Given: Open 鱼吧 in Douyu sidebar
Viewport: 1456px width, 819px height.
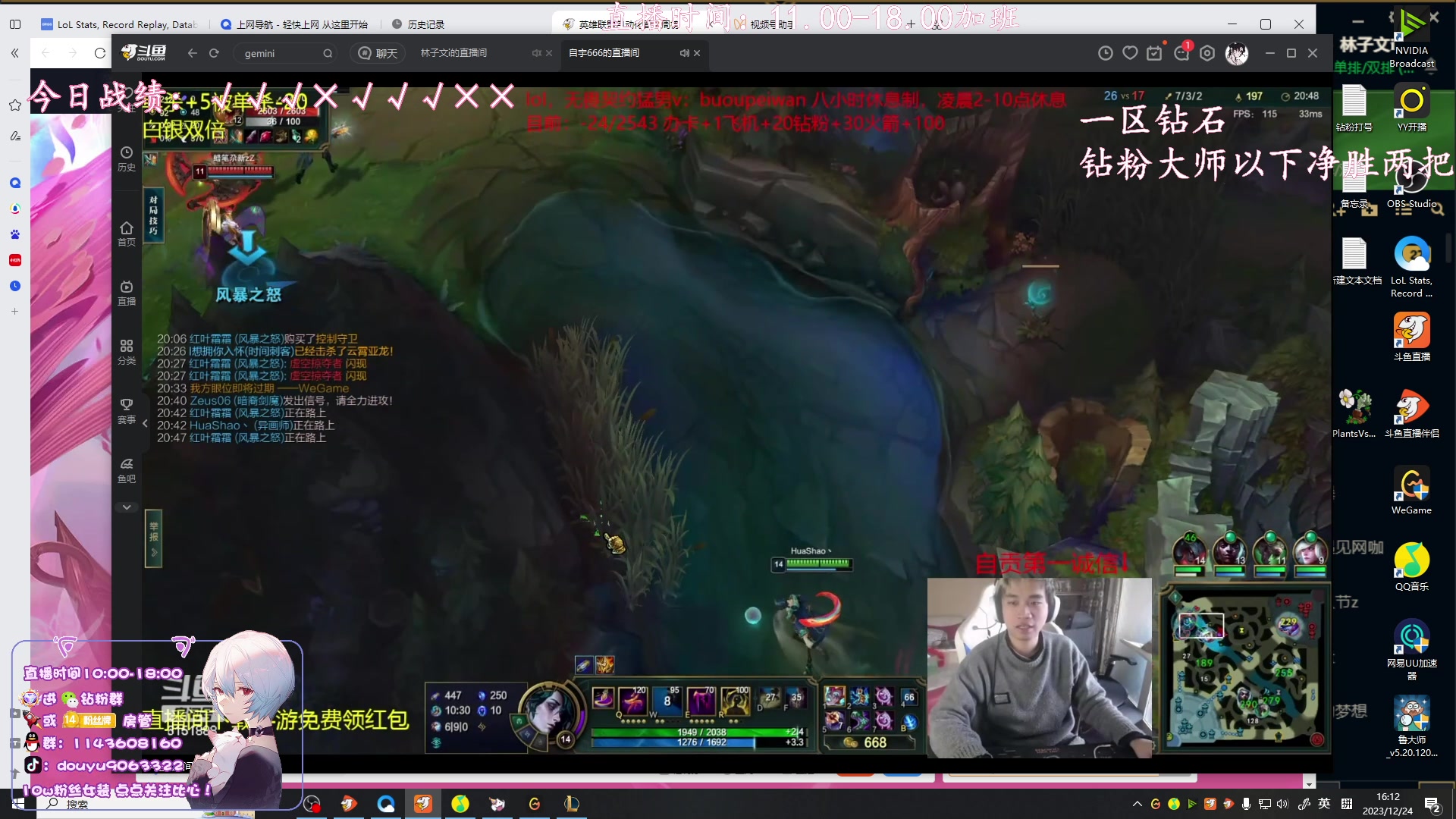Looking at the screenshot, I should point(127,470).
